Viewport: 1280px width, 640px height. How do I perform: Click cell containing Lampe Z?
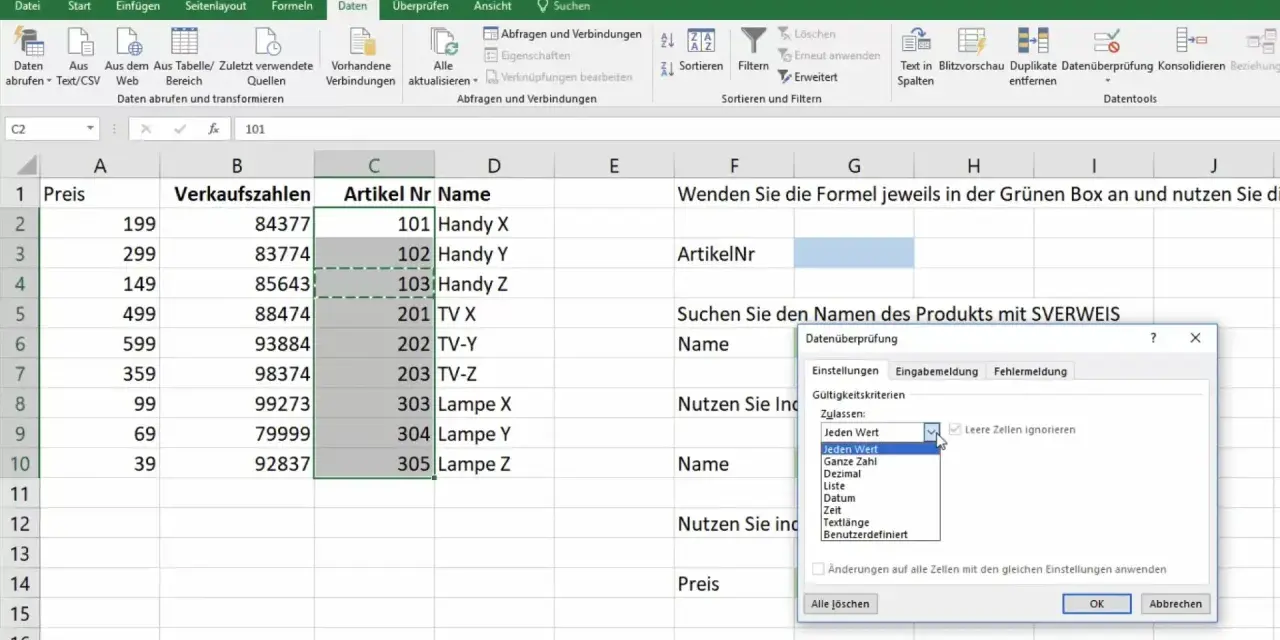tap(494, 464)
